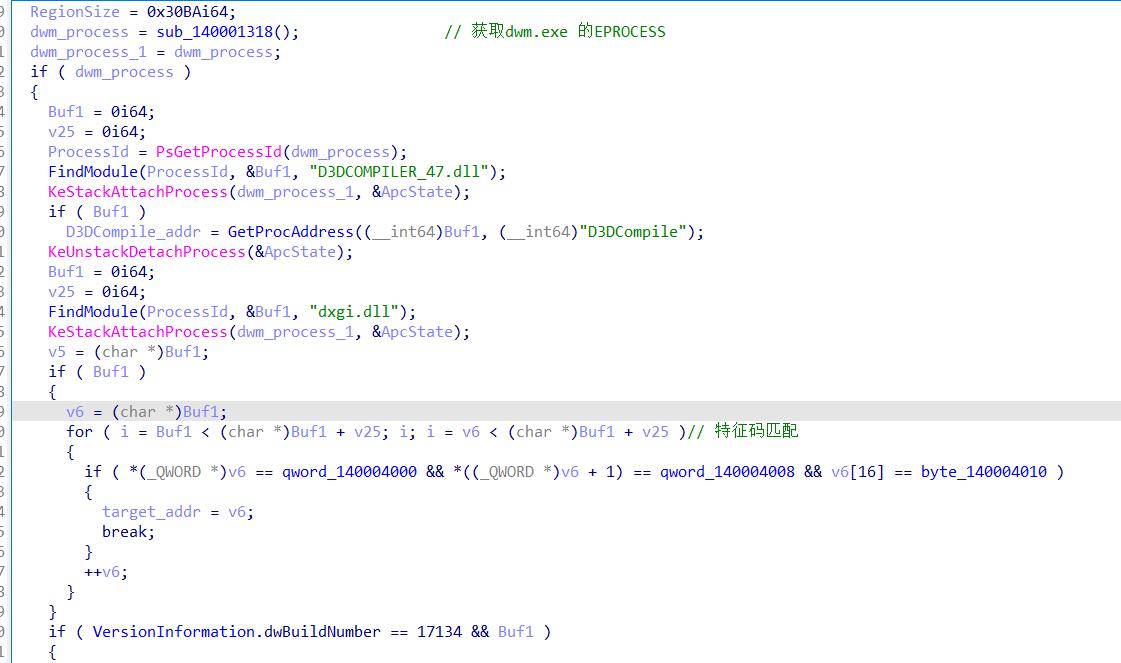
Task: Select the PsGetProcessId function name
Action: pyautogui.click(x=218, y=152)
